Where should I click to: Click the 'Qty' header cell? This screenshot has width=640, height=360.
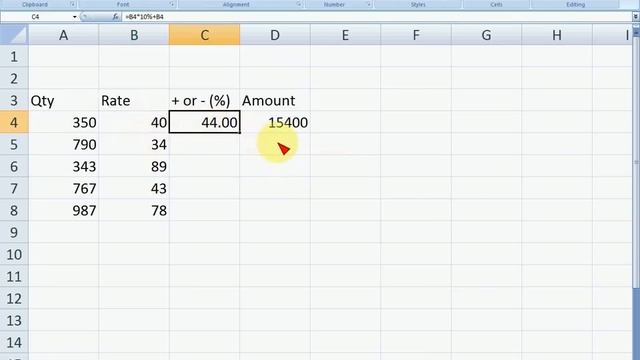pyautogui.click(x=63, y=100)
